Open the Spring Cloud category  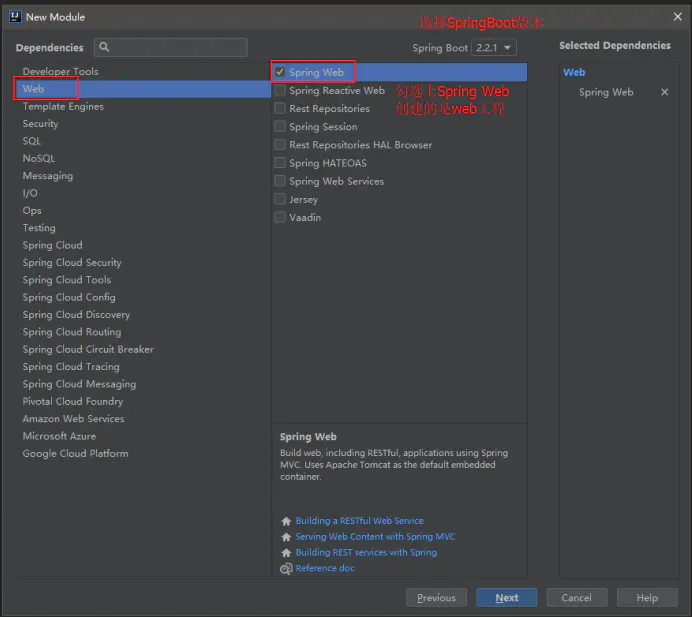coord(52,245)
